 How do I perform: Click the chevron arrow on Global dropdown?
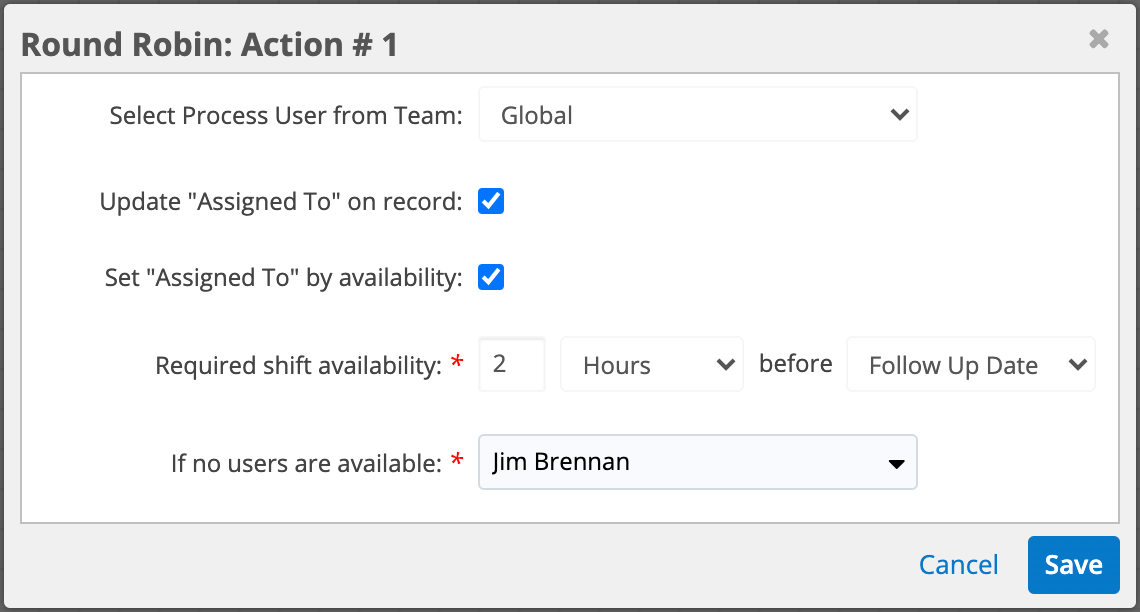click(x=898, y=115)
